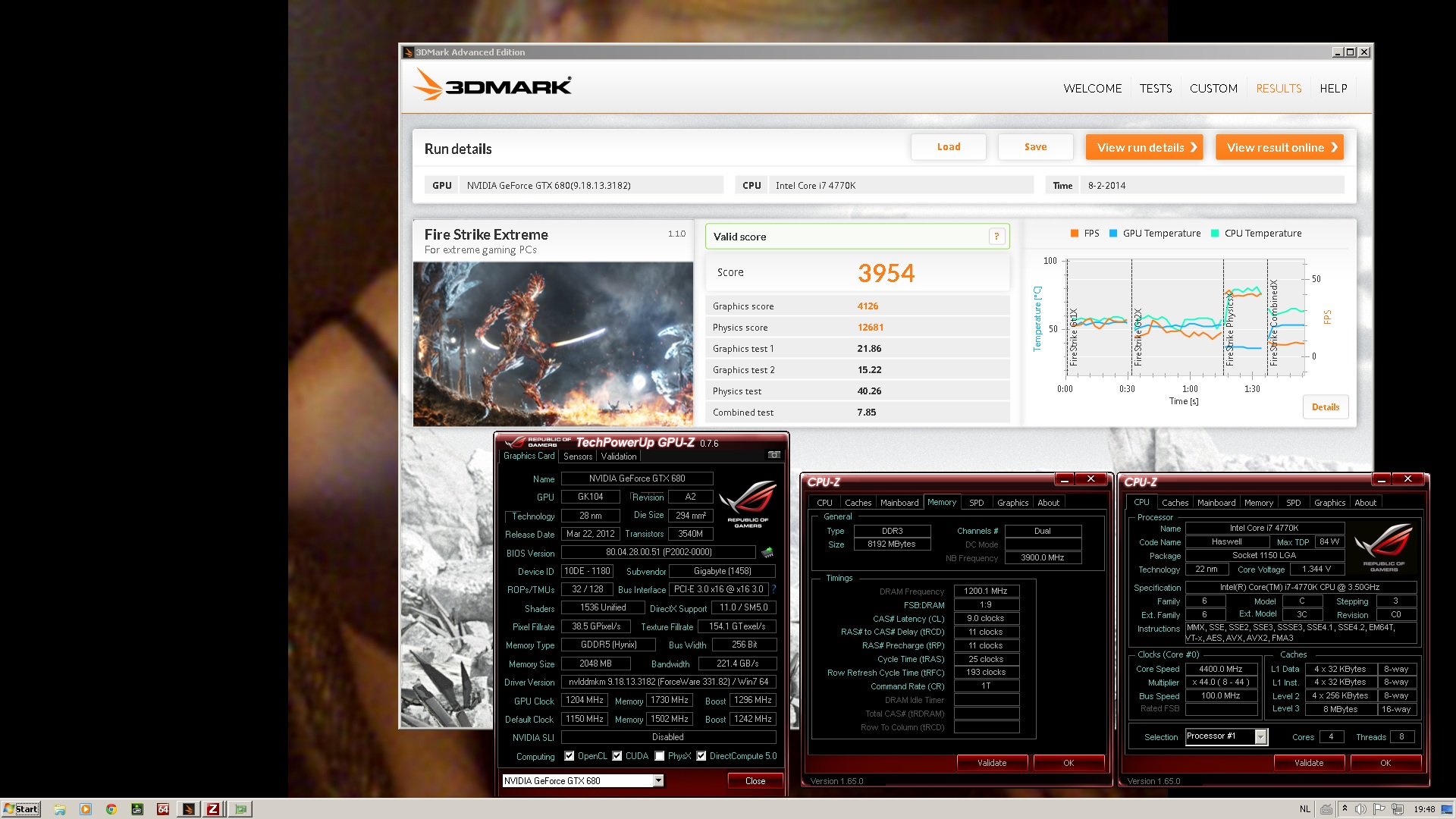Click Validate in Memory CPU-Z window

point(992,763)
